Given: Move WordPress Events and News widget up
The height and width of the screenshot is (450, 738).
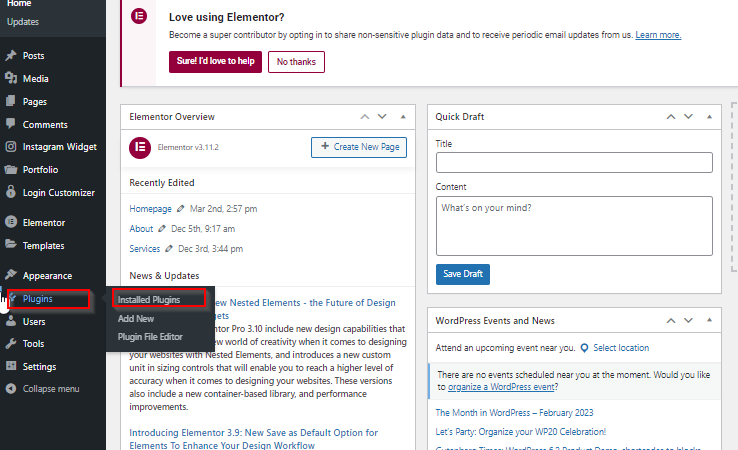Looking at the screenshot, I should pos(671,321).
